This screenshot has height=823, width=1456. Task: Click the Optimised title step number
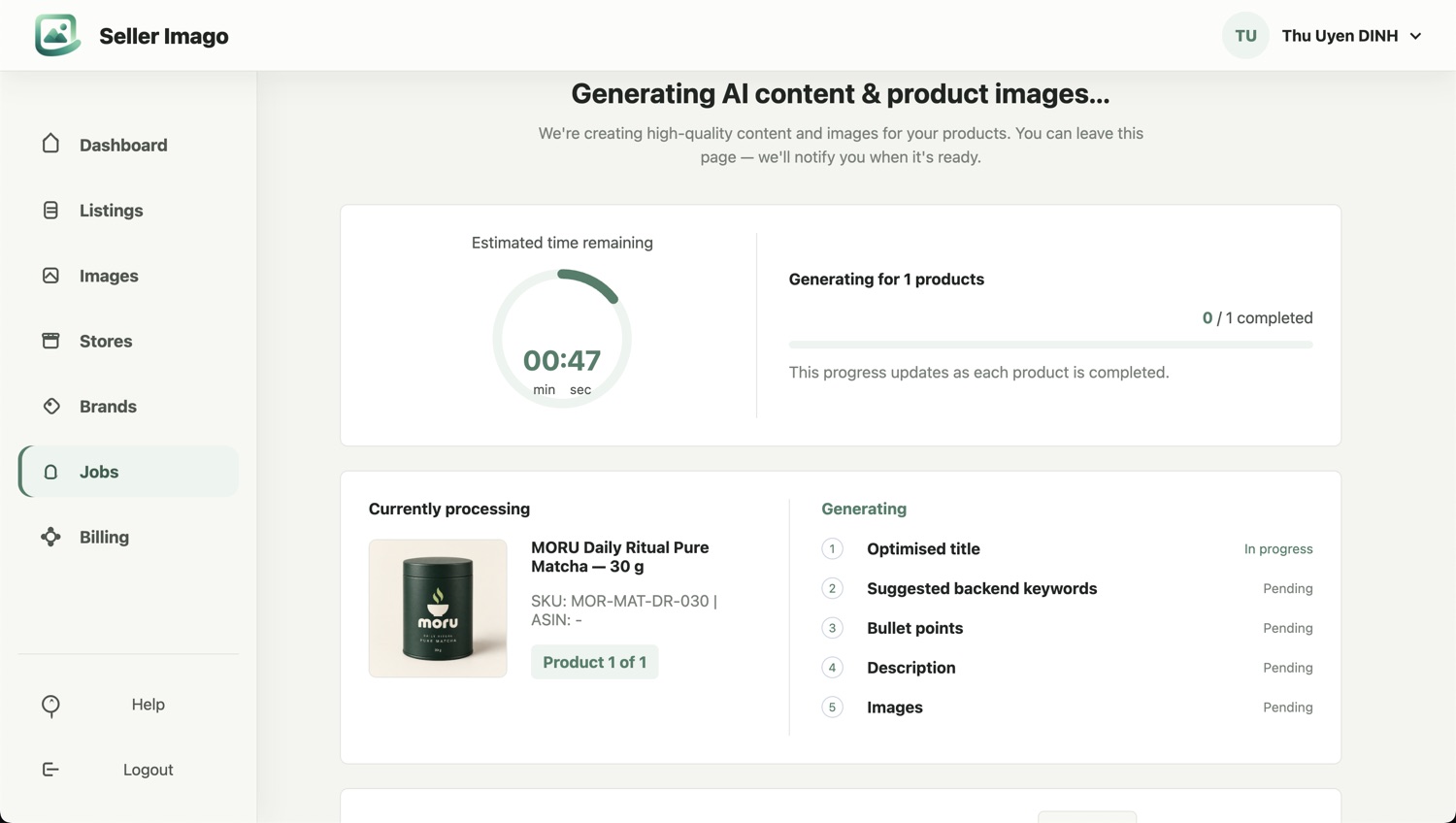[x=832, y=548]
